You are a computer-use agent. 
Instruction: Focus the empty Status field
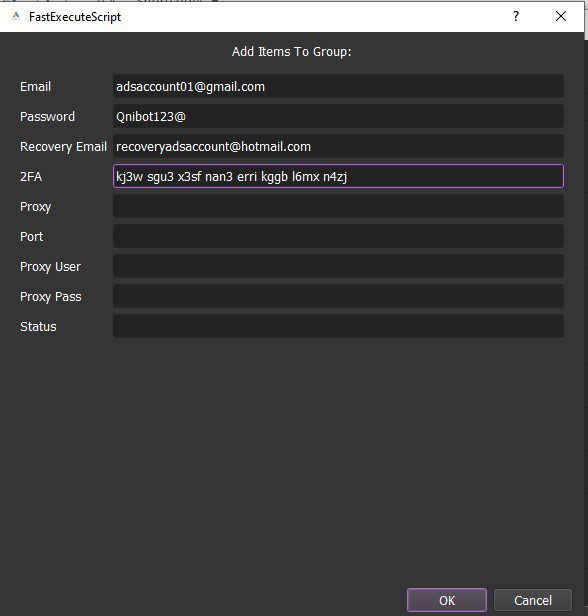point(338,326)
